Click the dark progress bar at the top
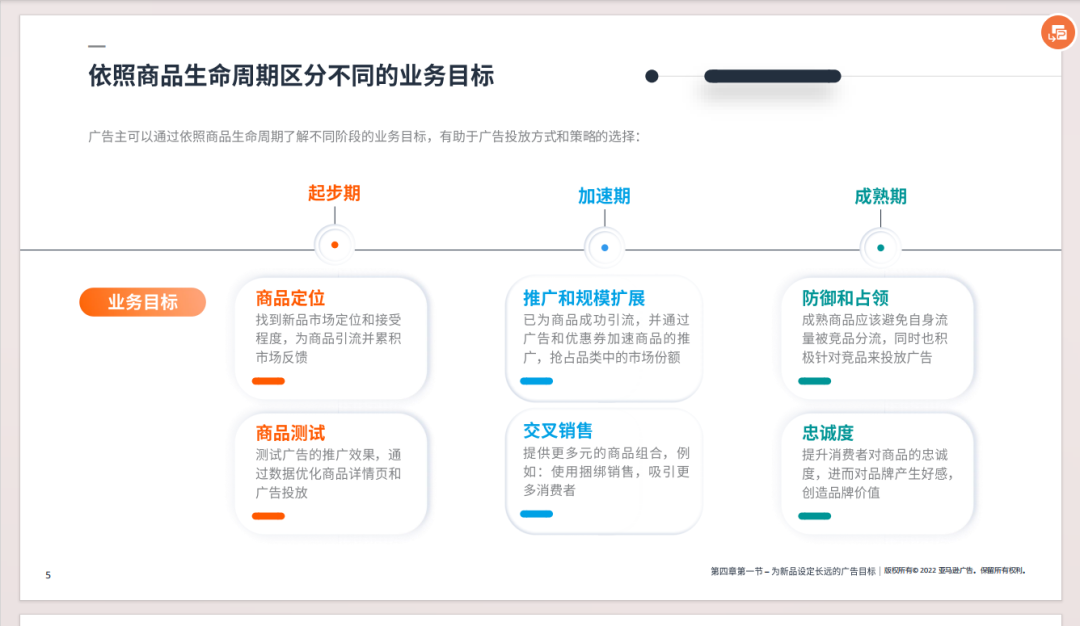1080x626 pixels. pos(773,75)
